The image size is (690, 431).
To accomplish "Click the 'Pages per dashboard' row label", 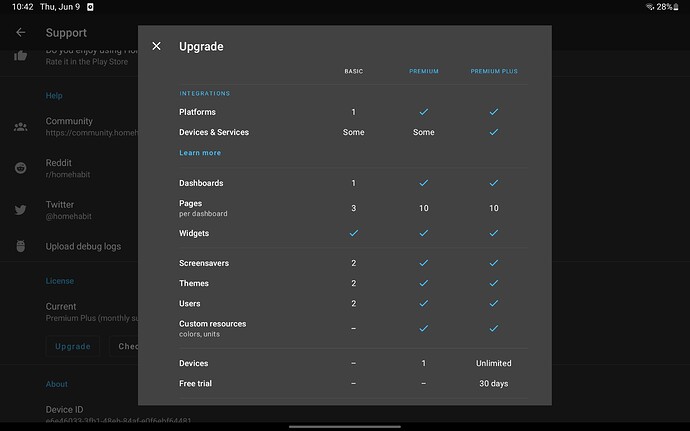I will [x=203, y=208].
